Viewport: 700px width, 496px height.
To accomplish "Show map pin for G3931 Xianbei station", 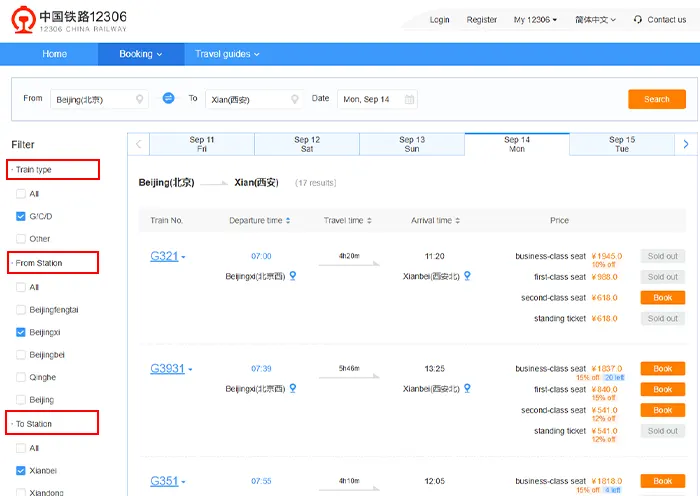I will 467,388.
